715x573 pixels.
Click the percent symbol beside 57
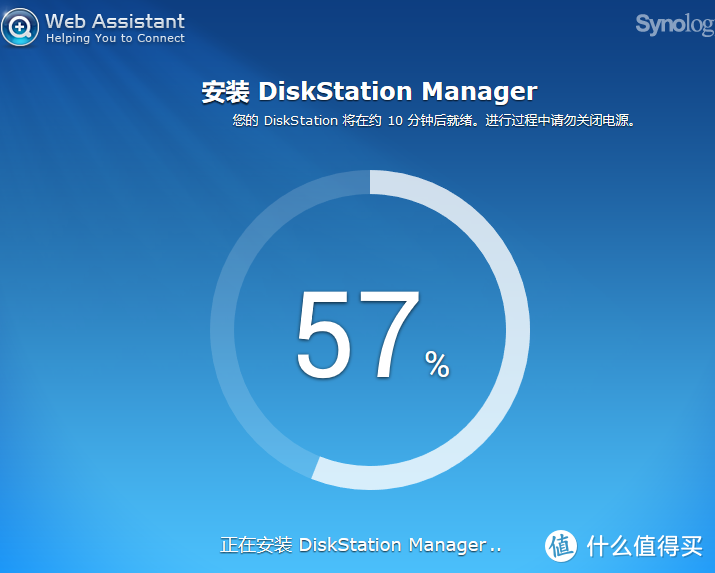437,365
